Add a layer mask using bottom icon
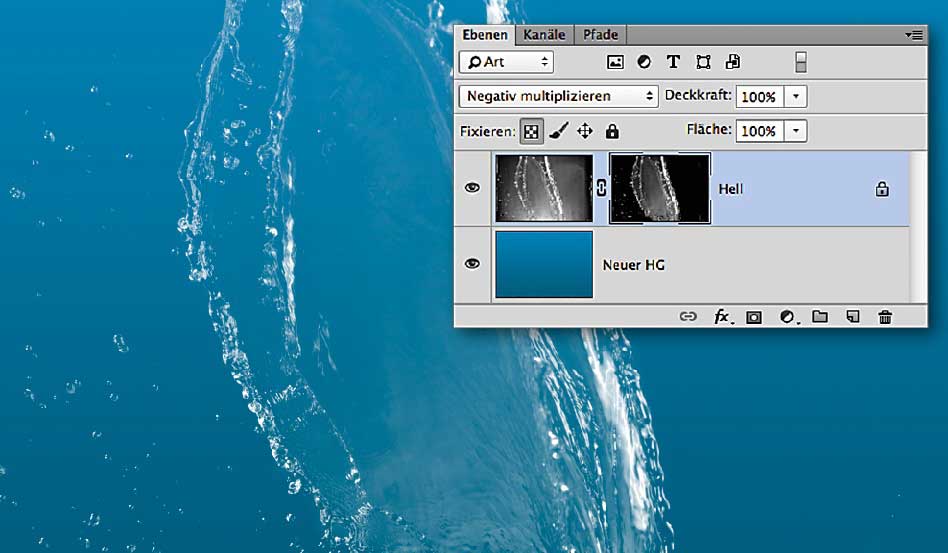948x553 pixels. [754, 317]
